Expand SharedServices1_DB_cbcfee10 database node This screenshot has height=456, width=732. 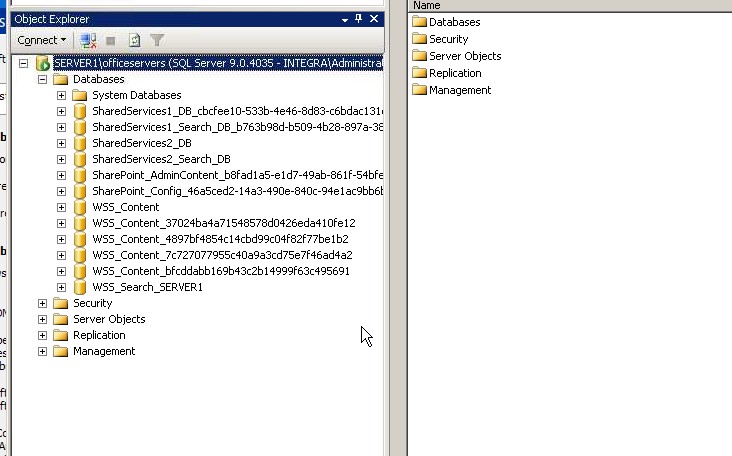pos(61,111)
